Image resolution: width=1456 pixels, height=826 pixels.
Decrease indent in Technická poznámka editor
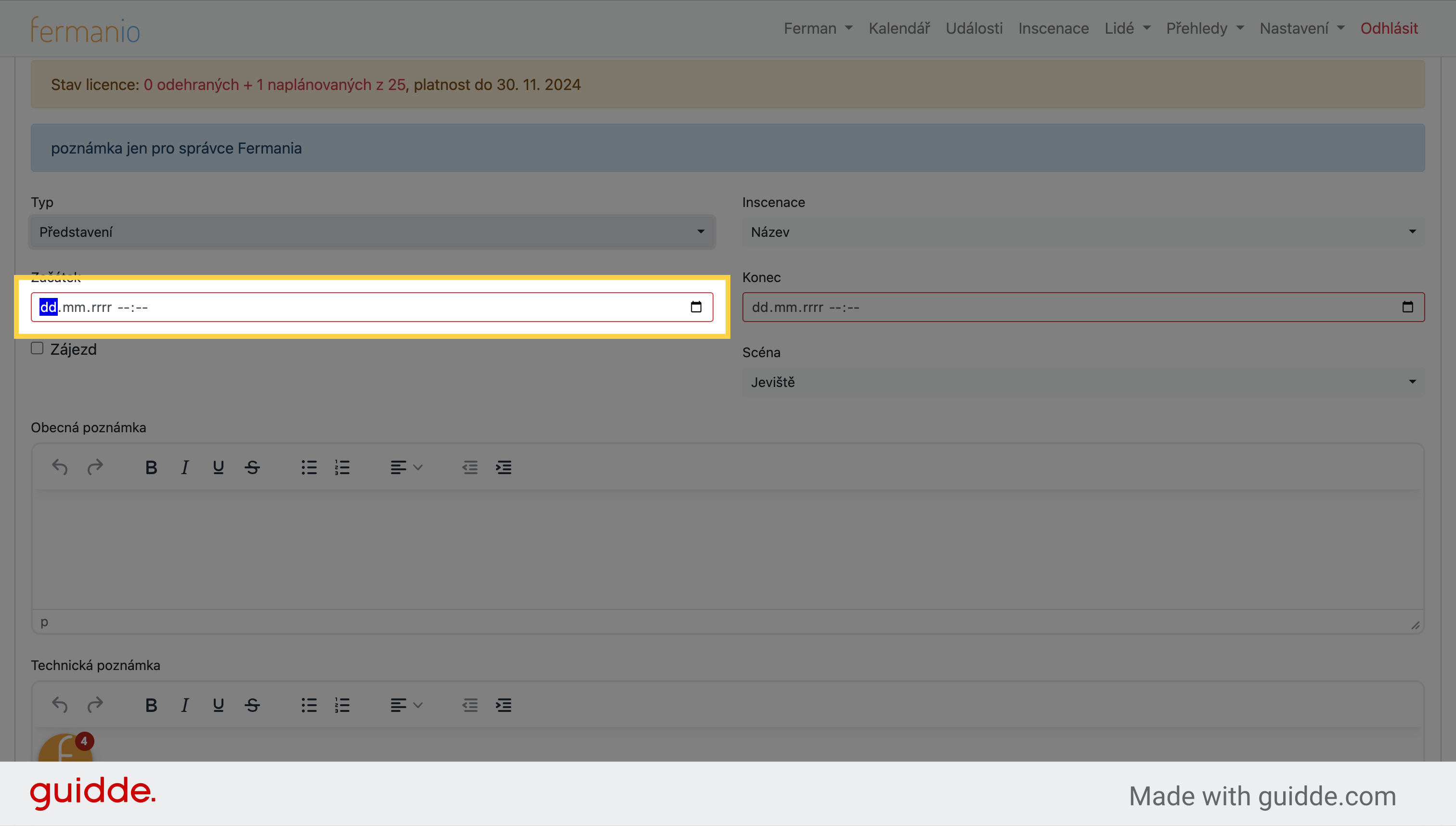click(x=470, y=705)
